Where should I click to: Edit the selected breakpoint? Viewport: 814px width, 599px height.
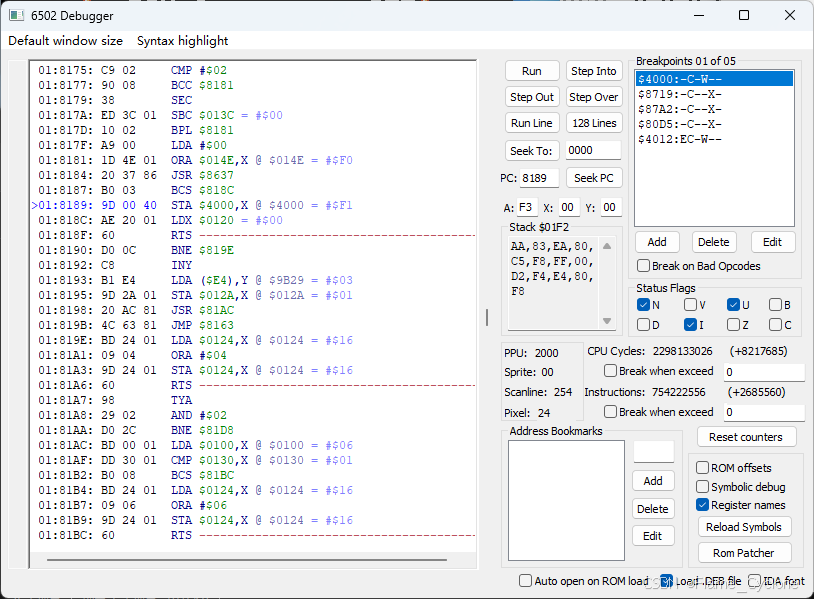pyautogui.click(x=772, y=242)
